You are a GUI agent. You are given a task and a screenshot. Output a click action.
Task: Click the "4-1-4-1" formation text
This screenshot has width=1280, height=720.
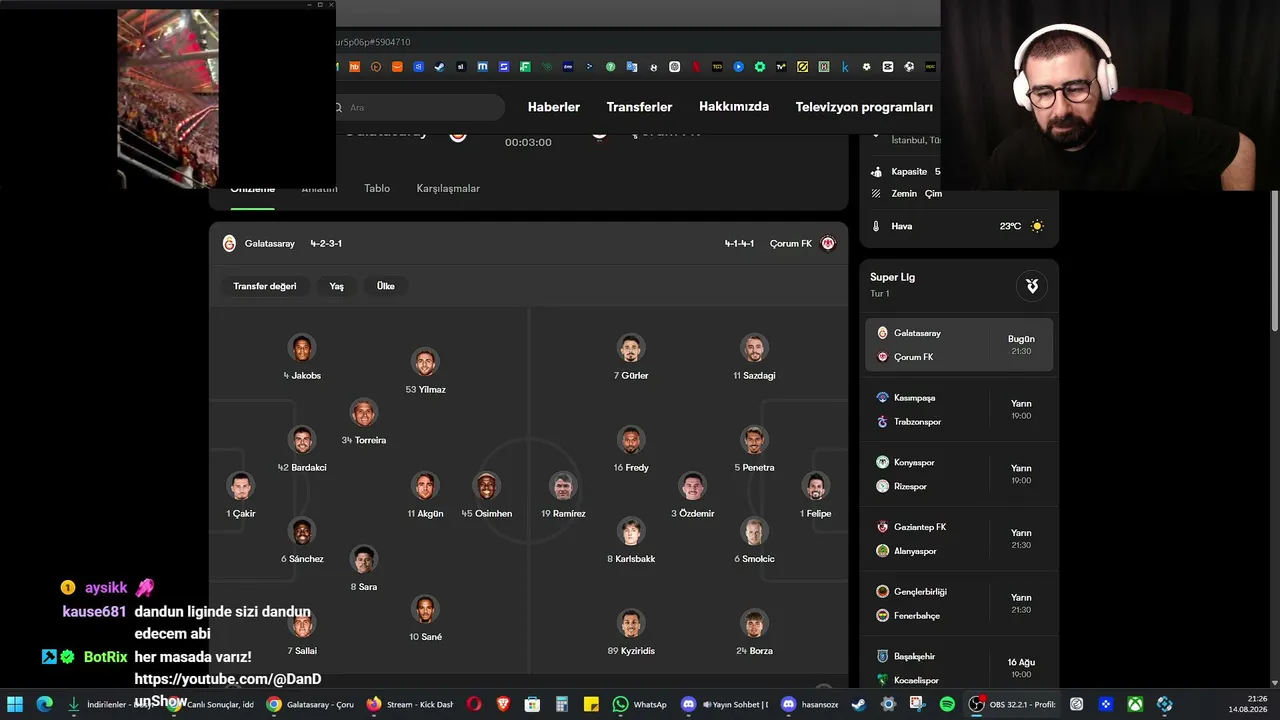coord(739,243)
